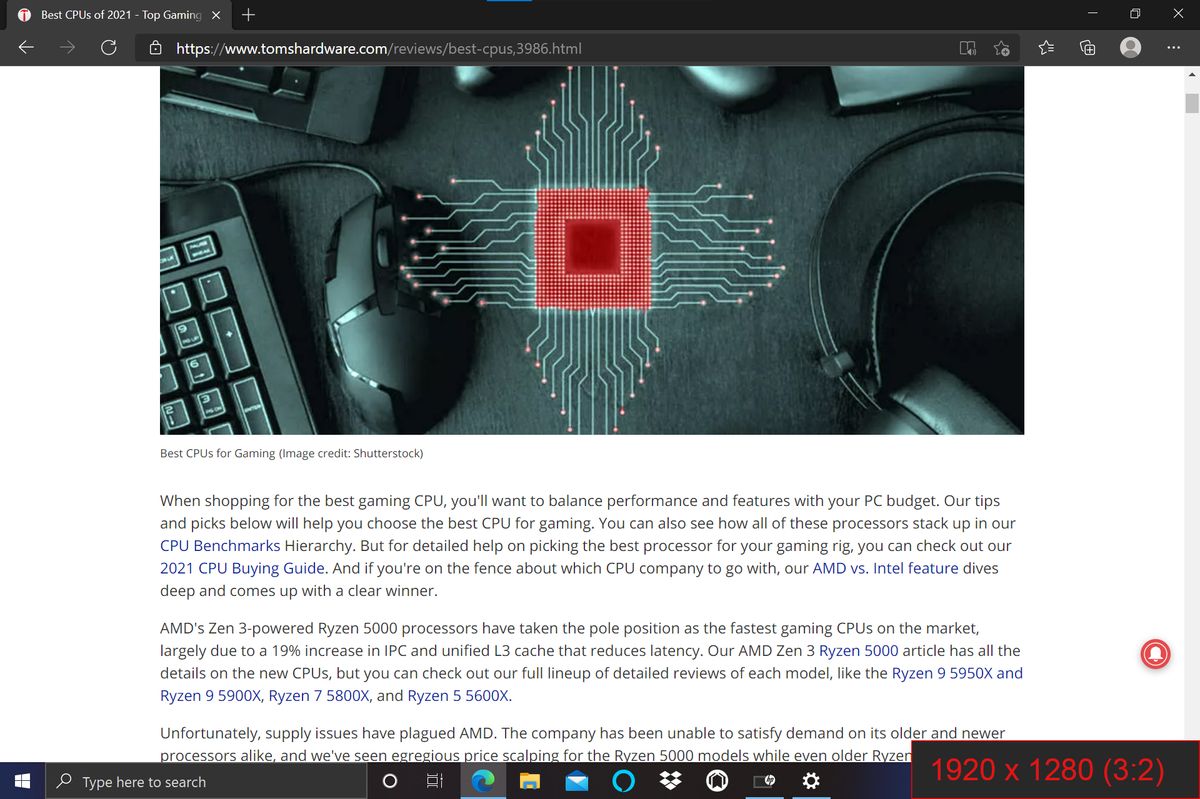
Task: Open the Ryzen 7 5800X review link
Action: (x=320, y=695)
